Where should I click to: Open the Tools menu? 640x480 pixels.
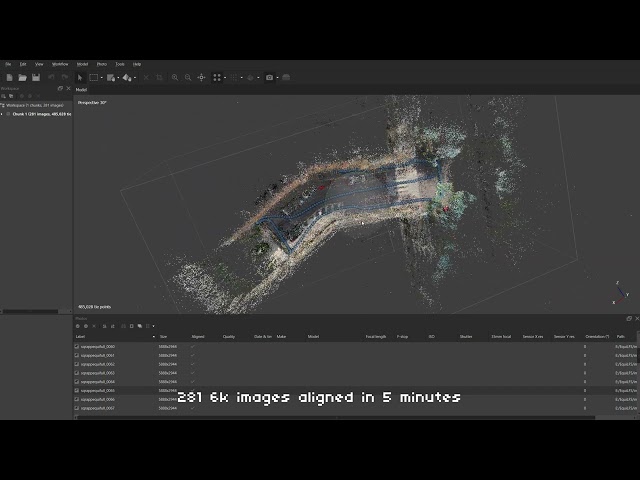point(120,64)
